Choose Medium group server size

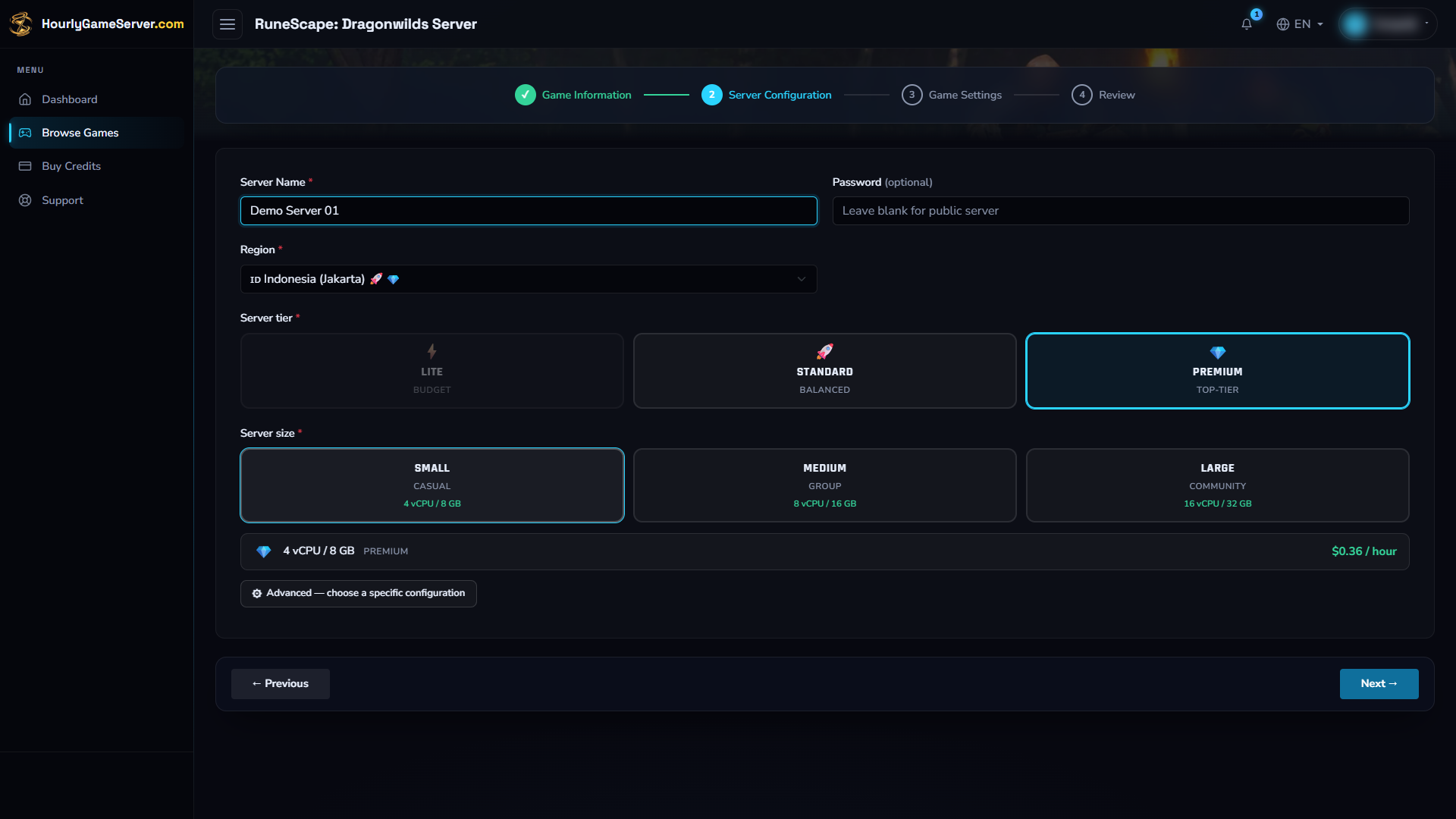(825, 485)
